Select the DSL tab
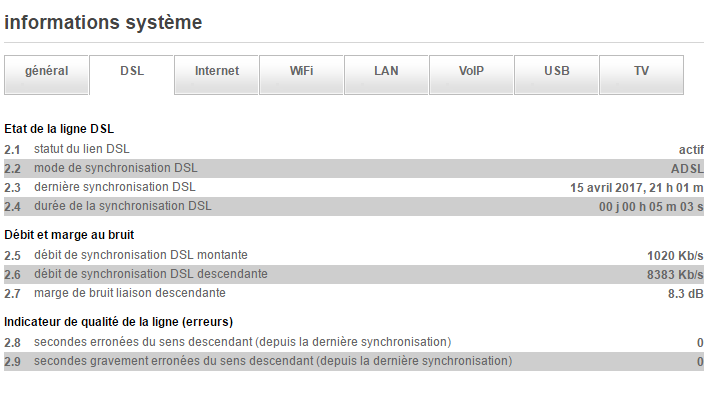The height and width of the screenshot is (403, 716). point(132,72)
